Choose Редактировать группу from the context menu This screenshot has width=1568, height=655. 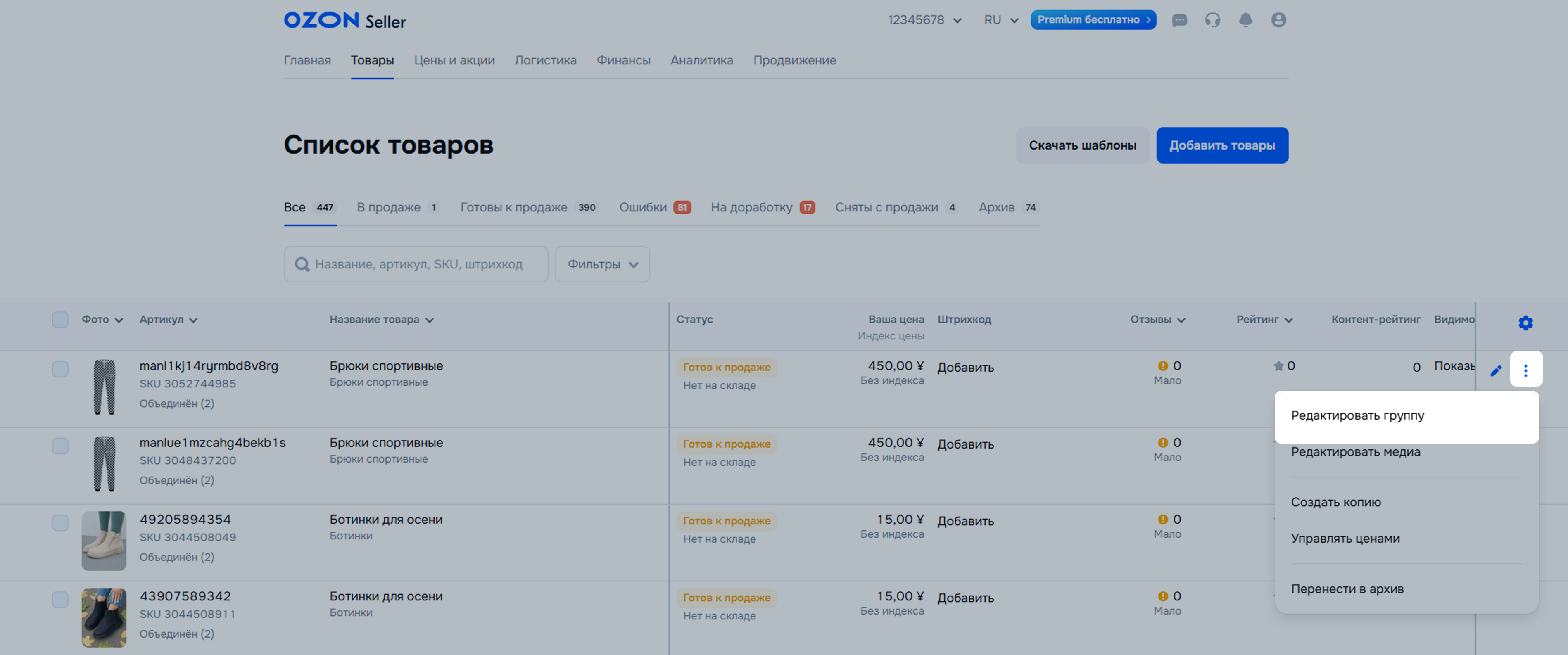pos(1357,416)
